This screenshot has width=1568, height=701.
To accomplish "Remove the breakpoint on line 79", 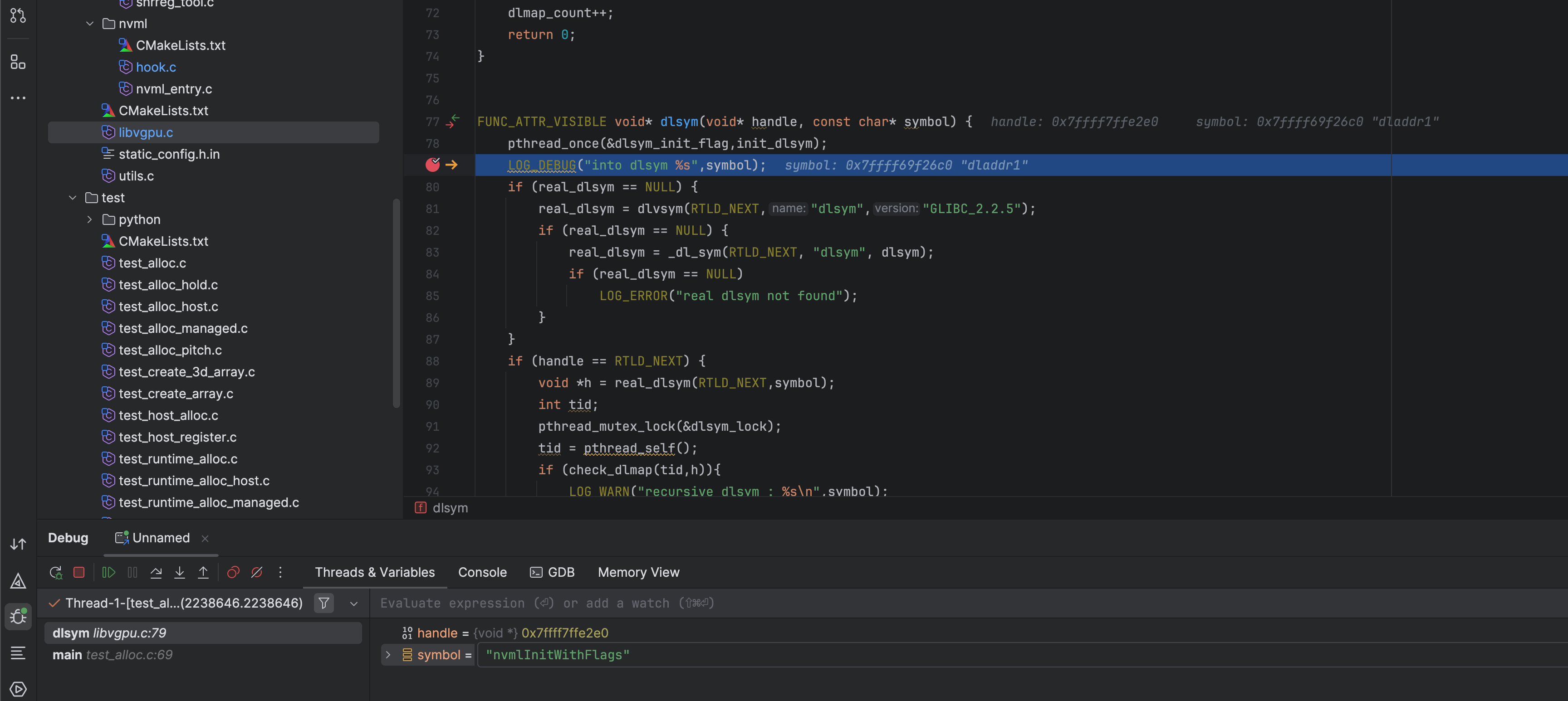I will (432, 165).
